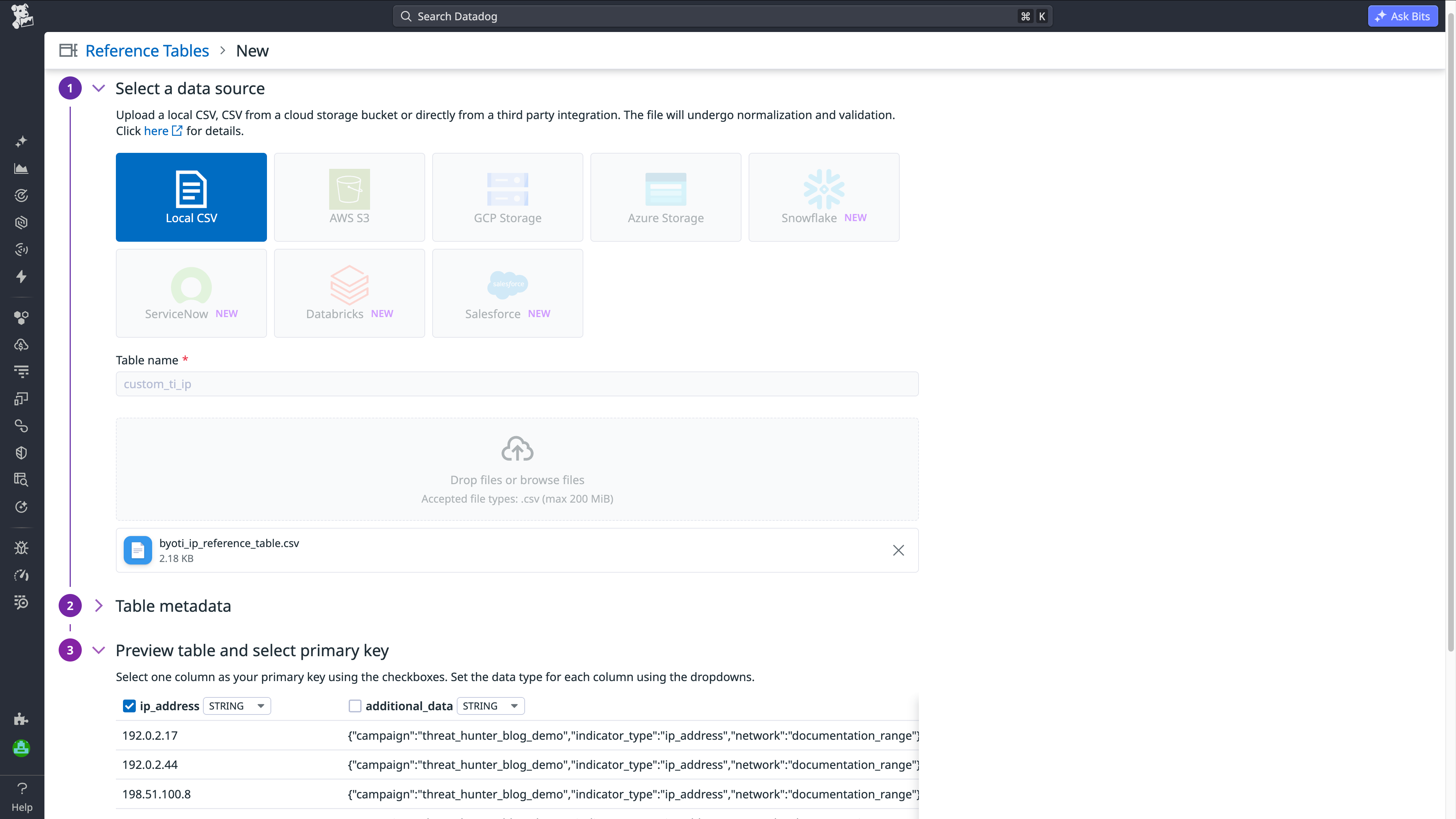Focus the Search Datadog bar
Viewport: 1456px width, 819px height.
click(722, 16)
